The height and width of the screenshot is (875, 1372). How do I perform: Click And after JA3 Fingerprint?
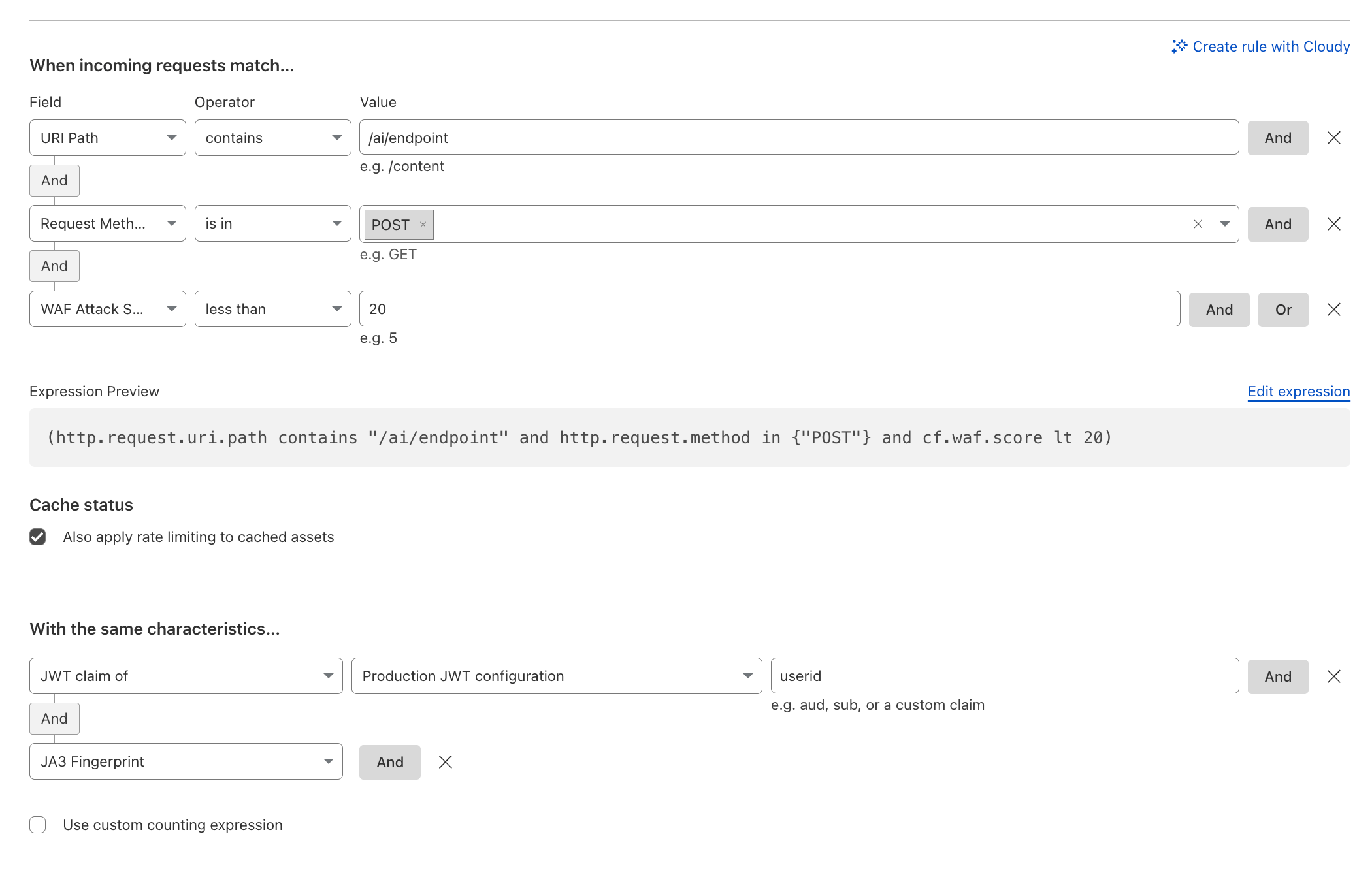tap(389, 761)
